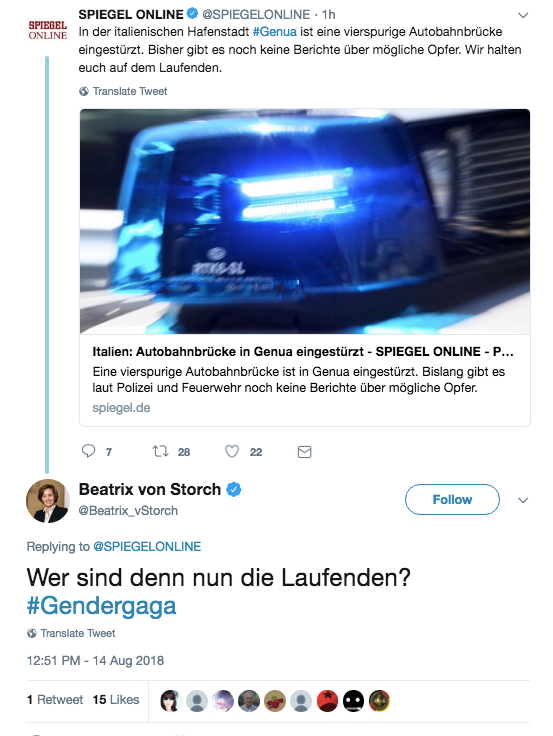
Task: Click the SPIEGEL ONLINE logo avatar
Action: [47, 30]
